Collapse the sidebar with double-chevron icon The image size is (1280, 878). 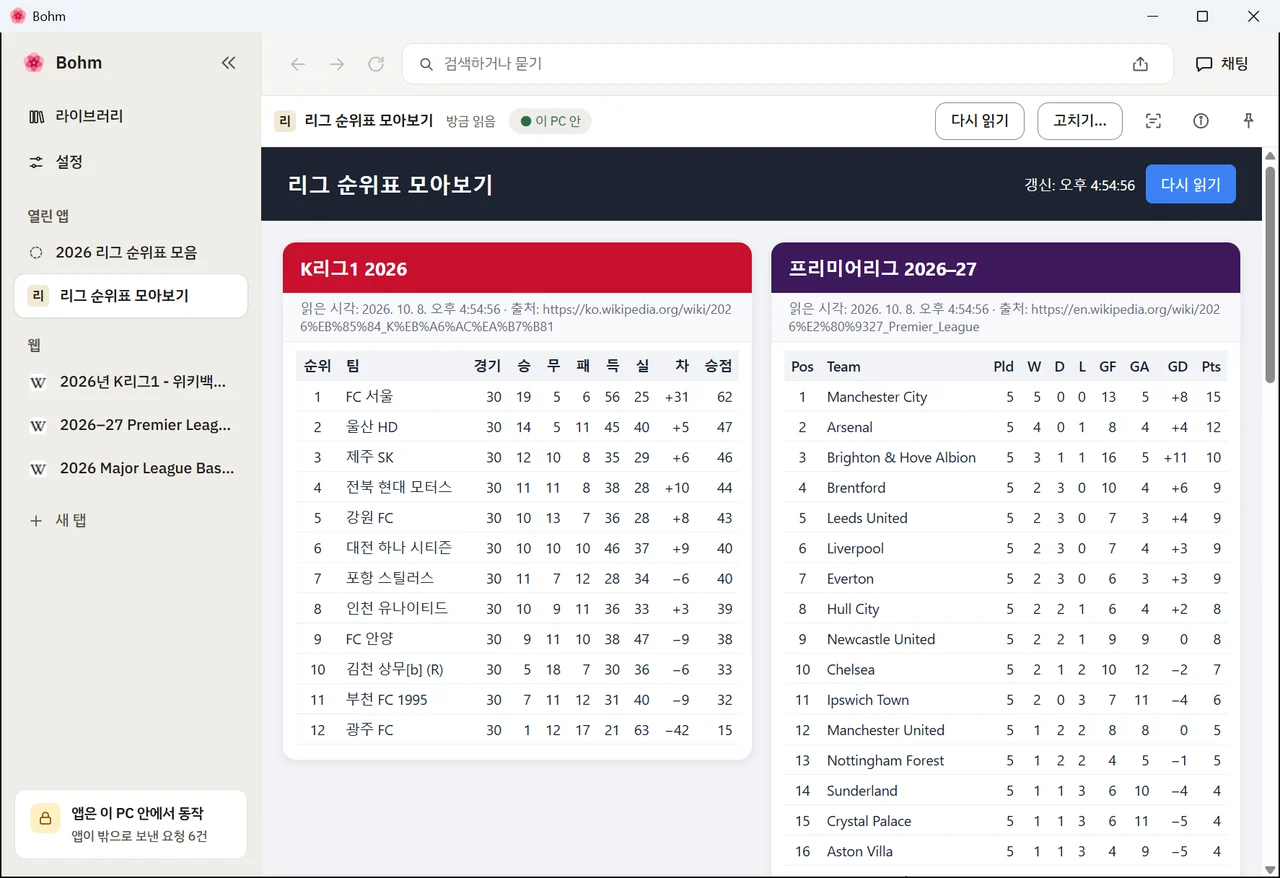click(x=228, y=63)
